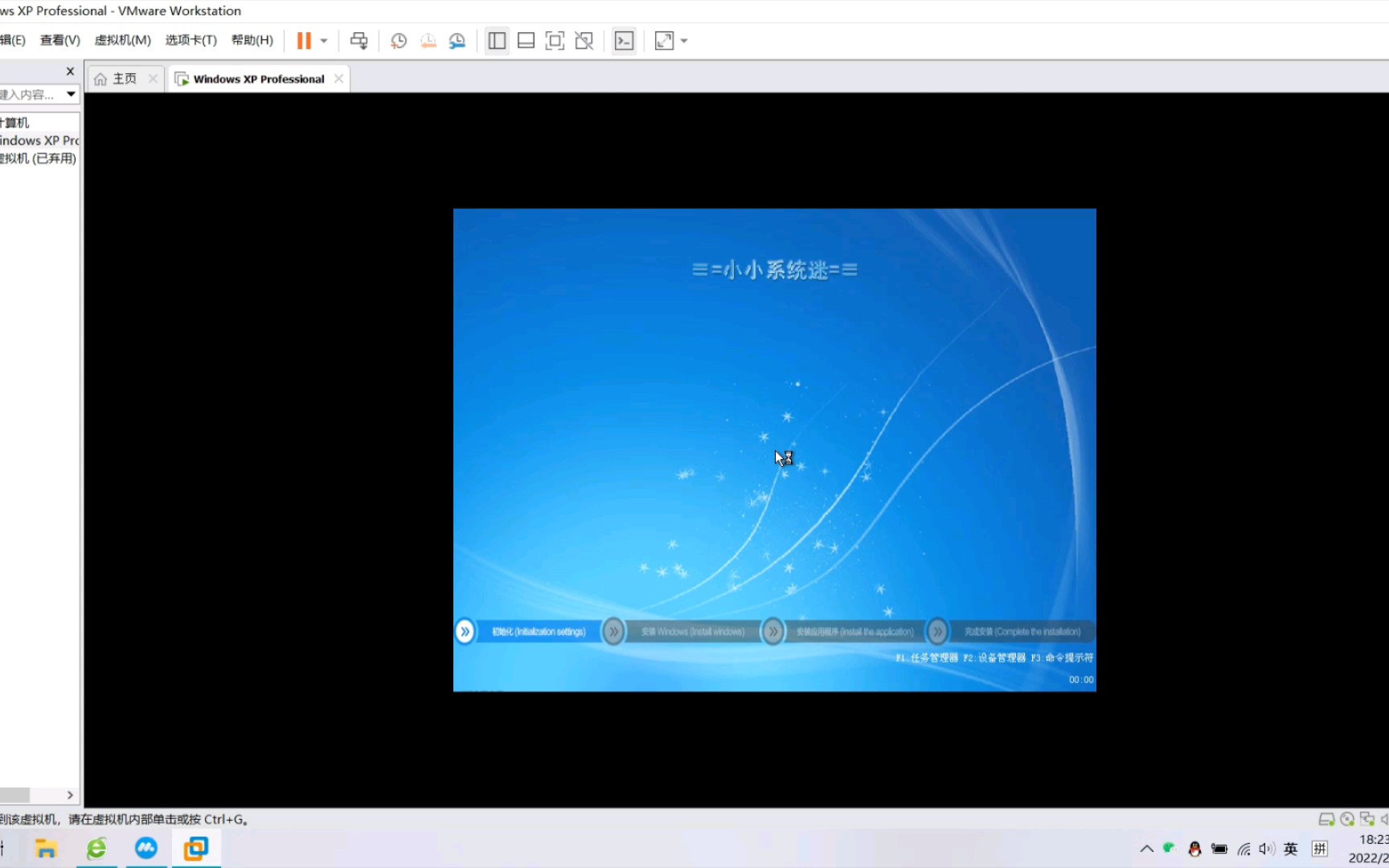Image resolution: width=1389 pixels, height=868 pixels.
Task: Click the hard disk device status icon
Action: (1326, 820)
